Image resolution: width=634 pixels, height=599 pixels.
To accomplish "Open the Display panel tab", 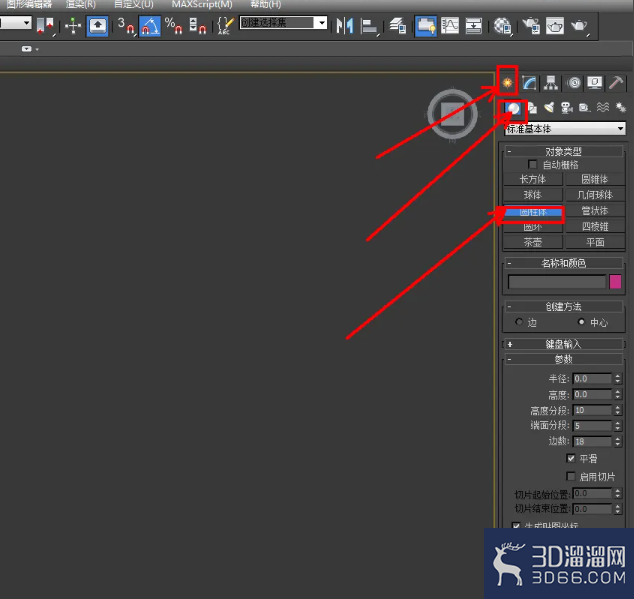I will (594, 83).
